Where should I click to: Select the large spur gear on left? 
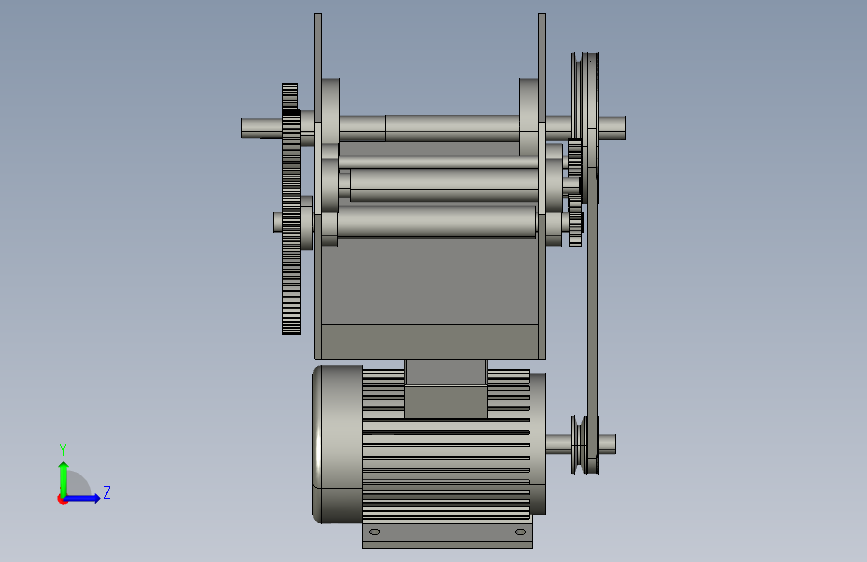291,221
